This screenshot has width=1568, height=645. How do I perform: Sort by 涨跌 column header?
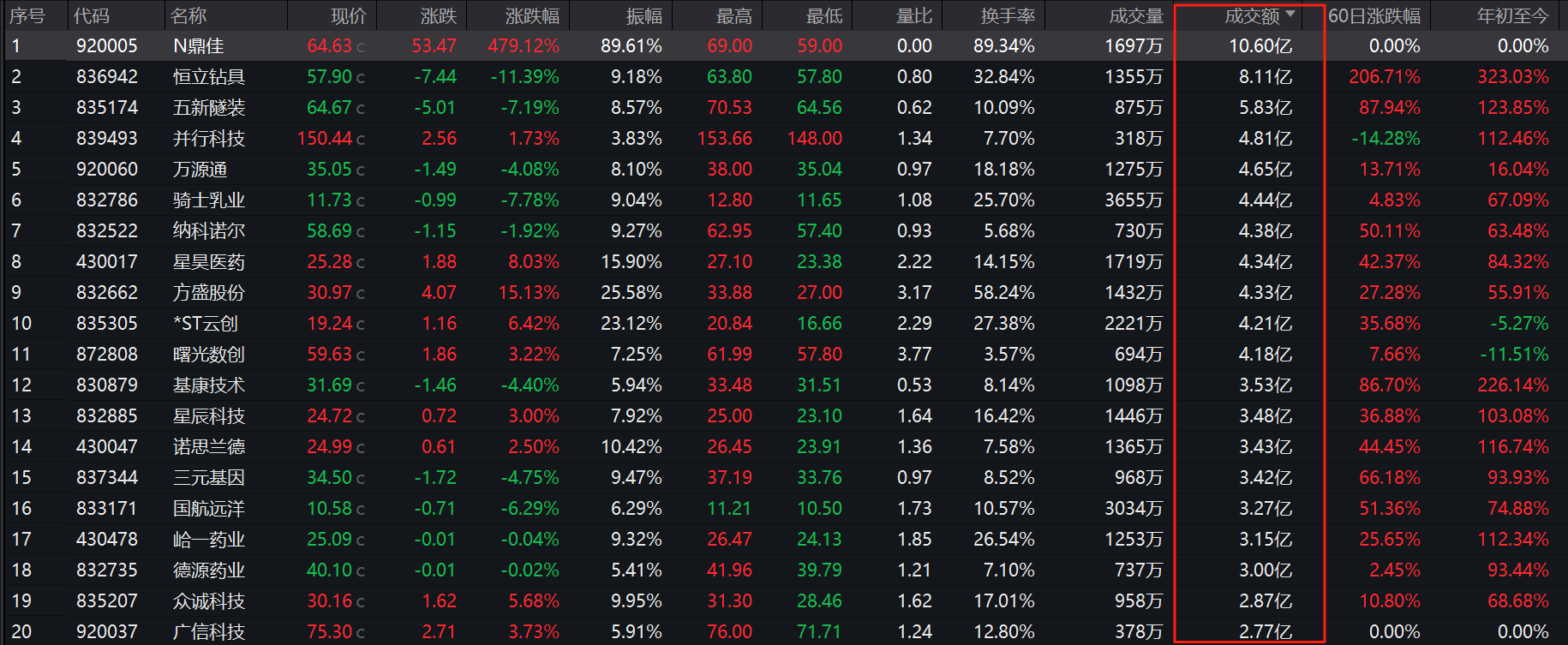440,15
